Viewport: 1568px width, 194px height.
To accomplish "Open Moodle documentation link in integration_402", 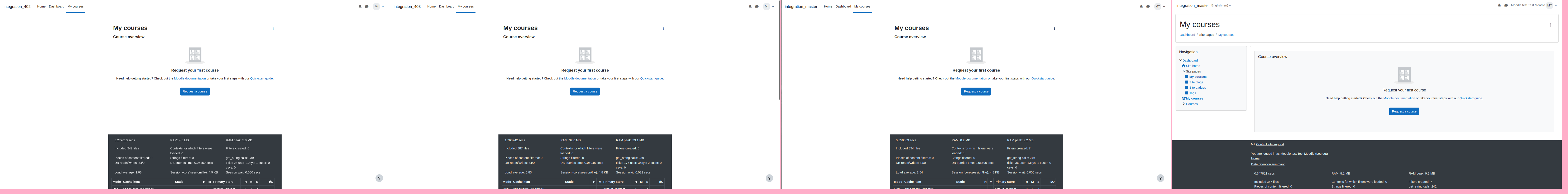I will [x=190, y=79].
